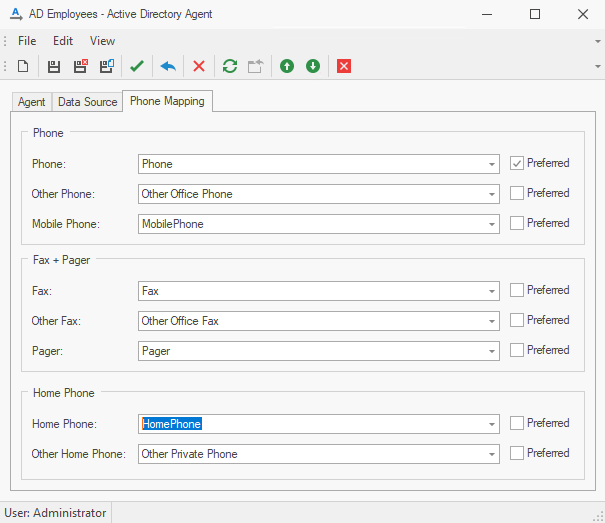
Task: Click the application logo icon in title bar
Action: [16, 14]
